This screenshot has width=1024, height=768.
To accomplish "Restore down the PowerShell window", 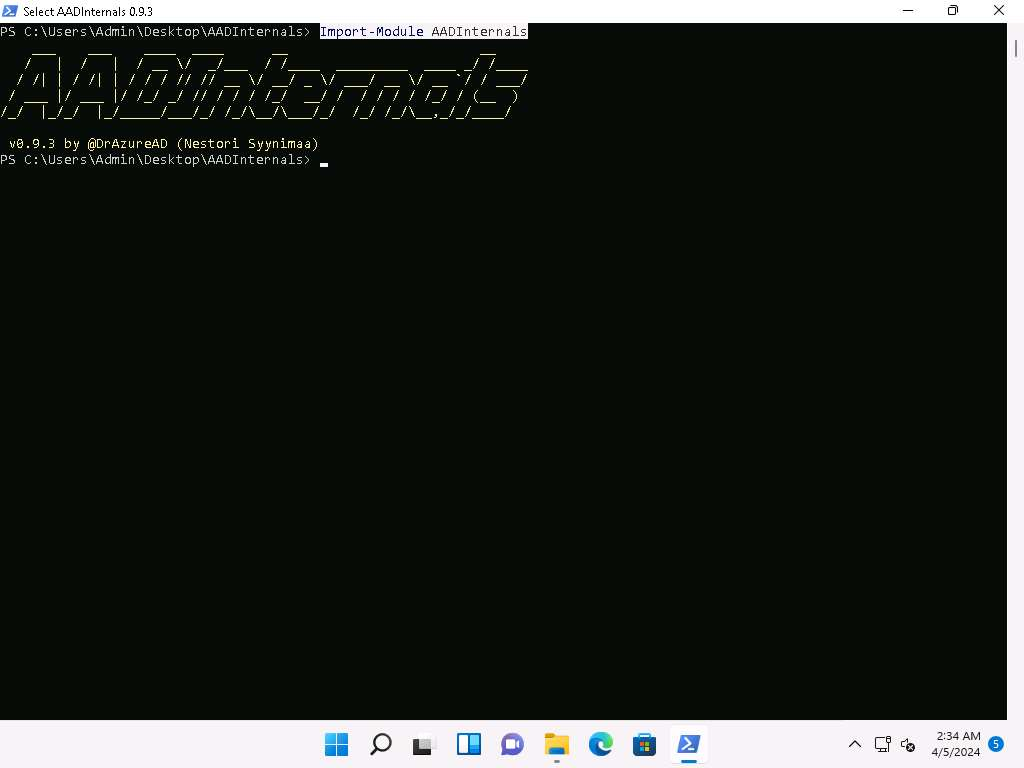I will [953, 11].
